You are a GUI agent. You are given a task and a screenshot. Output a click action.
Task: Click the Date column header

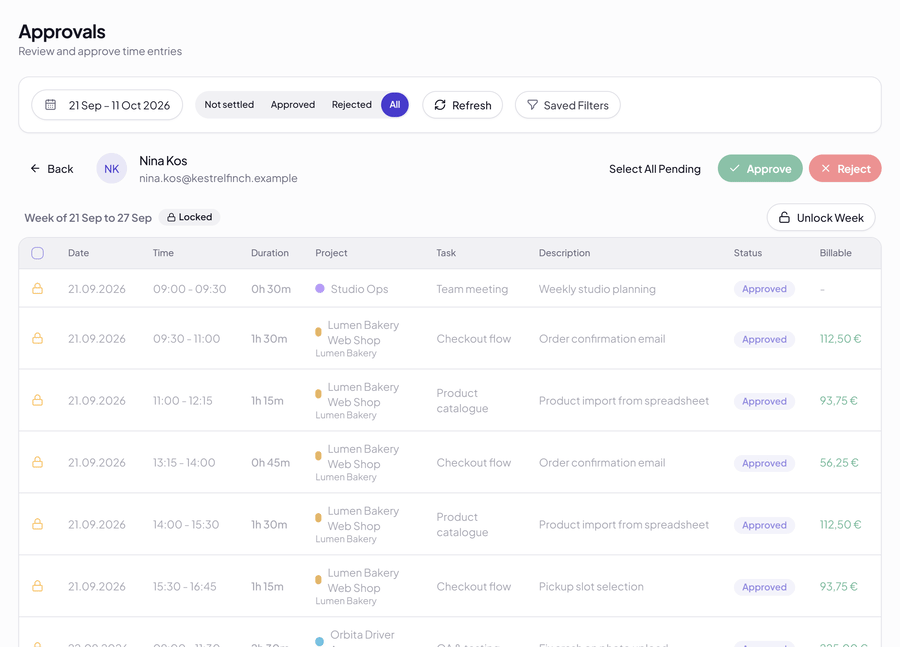click(x=79, y=253)
